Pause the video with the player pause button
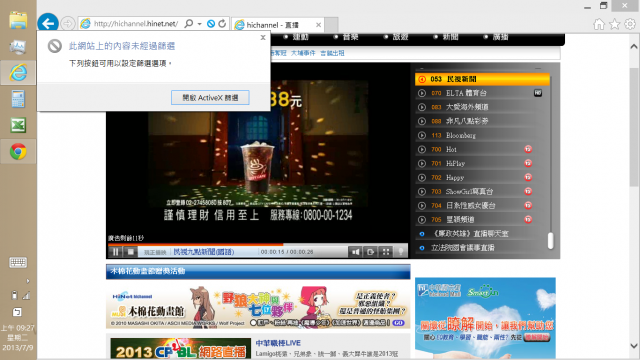 pyautogui.click(x=116, y=252)
